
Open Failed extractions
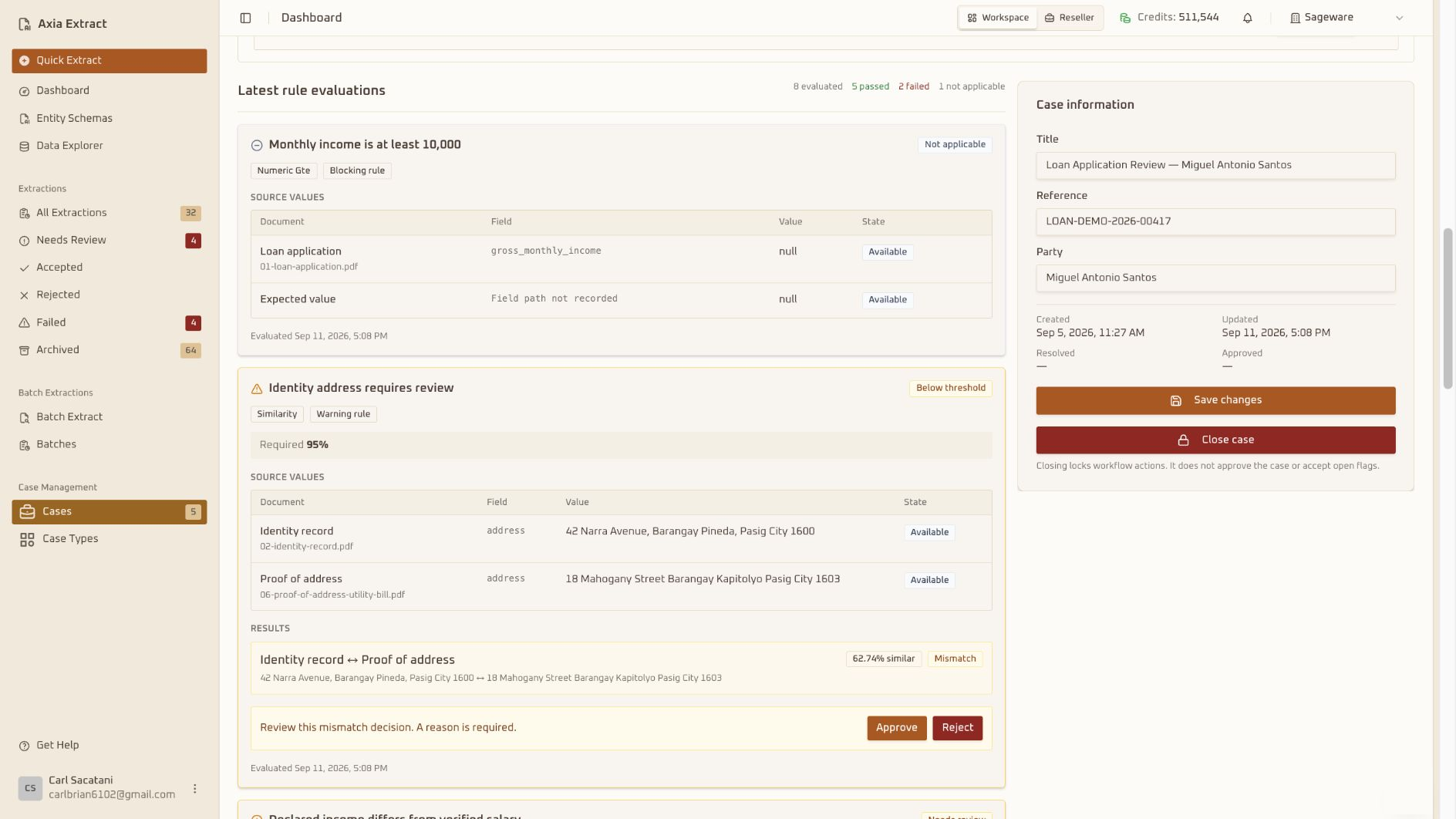(x=110, y=323)
